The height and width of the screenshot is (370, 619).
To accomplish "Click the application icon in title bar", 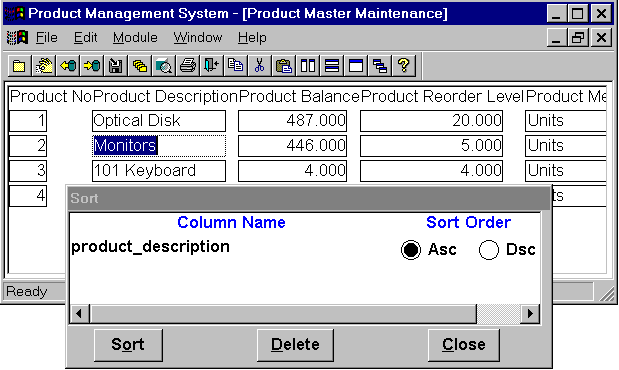I will click(x=15, y=13).
